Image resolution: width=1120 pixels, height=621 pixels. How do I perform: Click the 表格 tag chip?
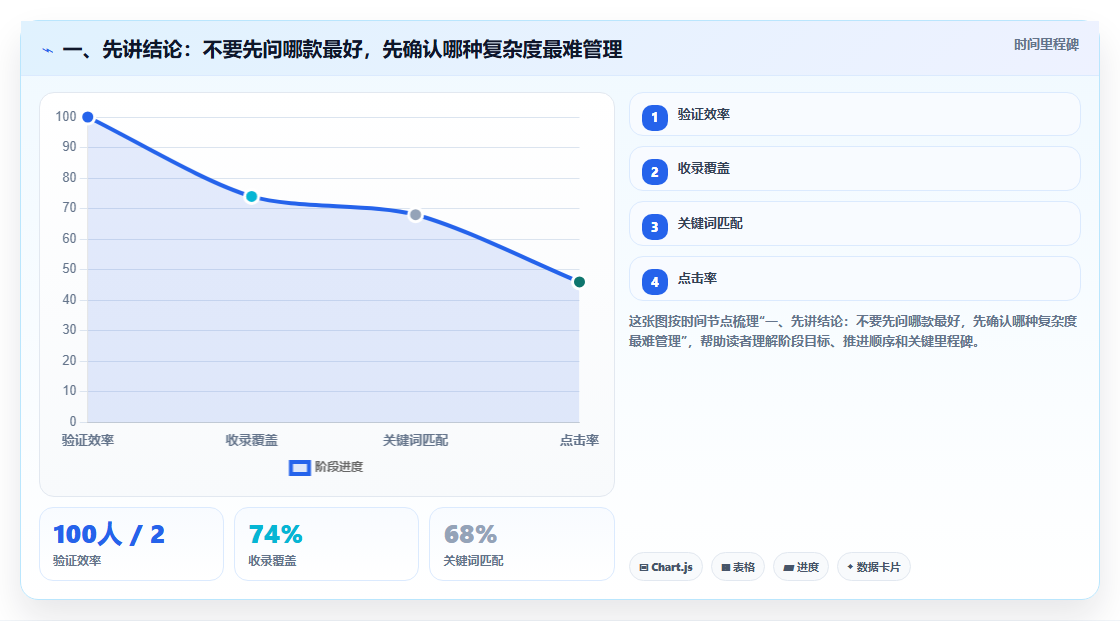click(x=738, y=567)
